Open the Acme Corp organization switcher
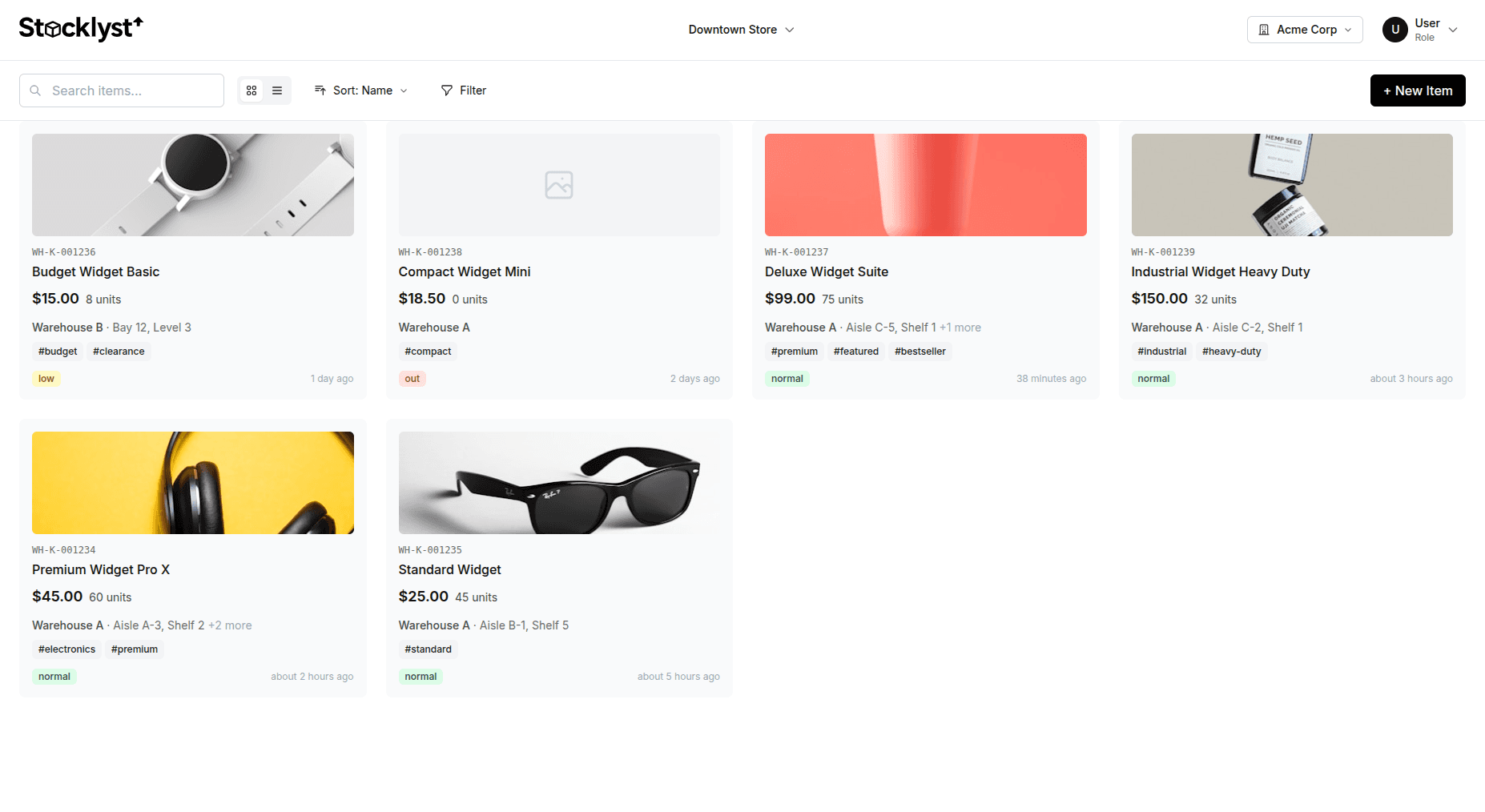The image size is (1485, 812). pos(1305,29)
